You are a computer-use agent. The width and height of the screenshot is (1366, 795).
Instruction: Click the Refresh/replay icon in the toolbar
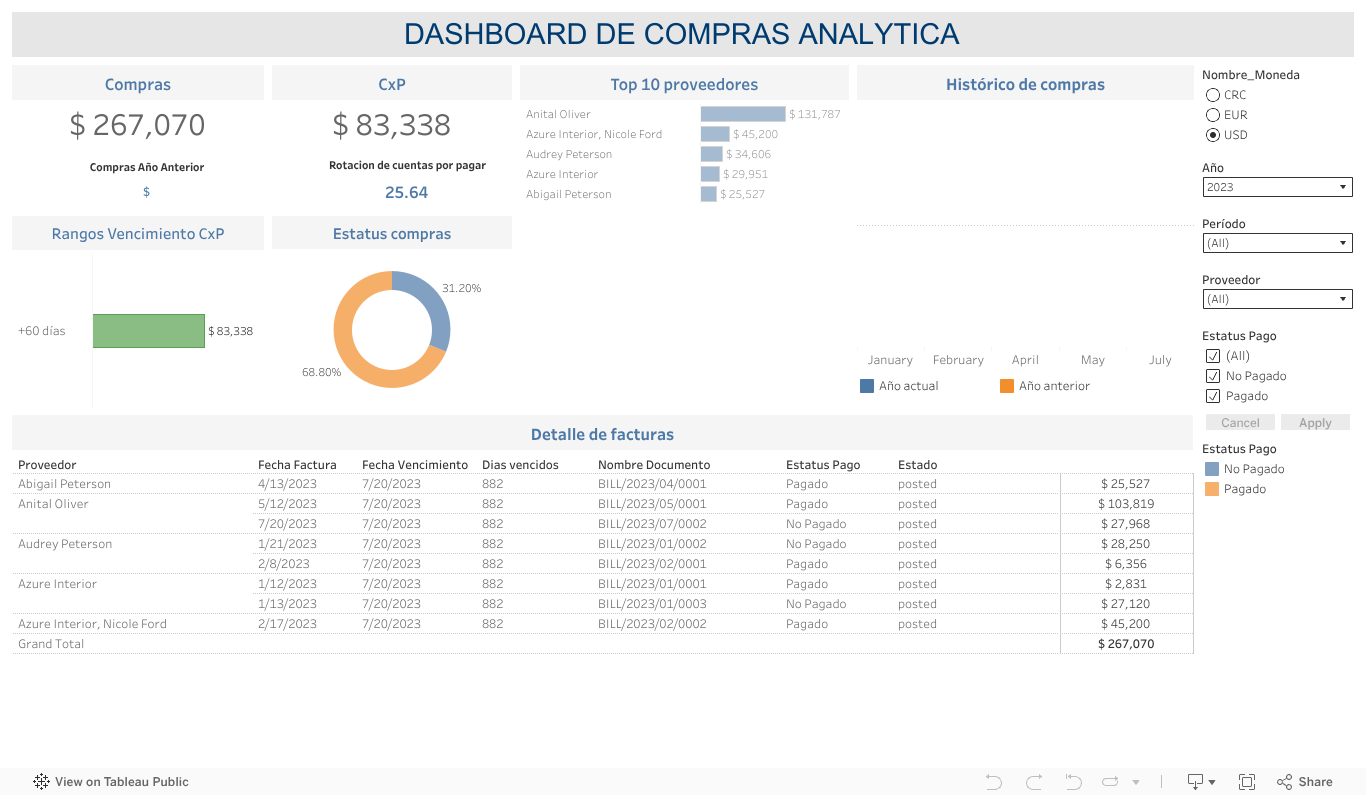click(x=1110, y=782)
